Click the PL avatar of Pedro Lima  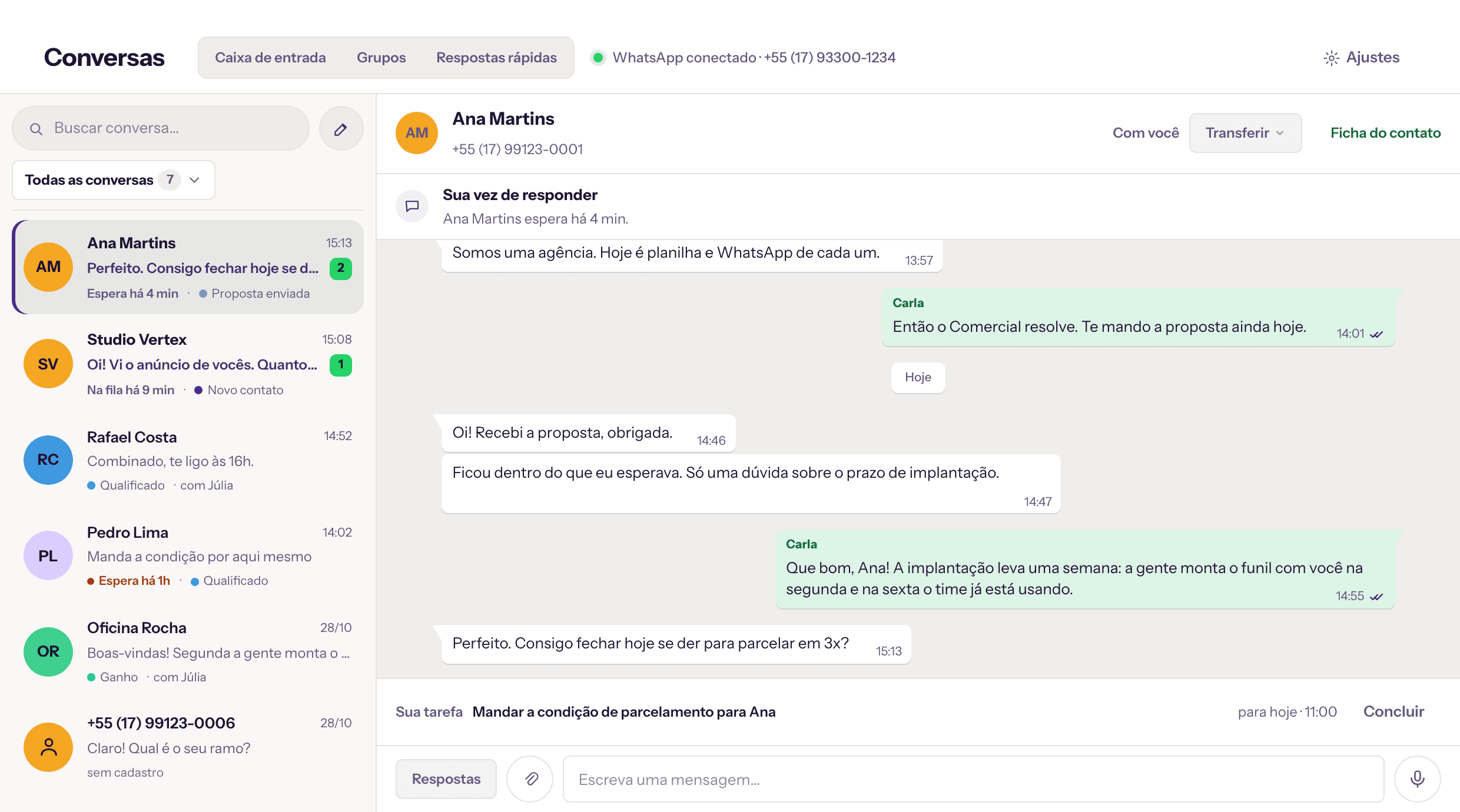(x=48, y=555)
